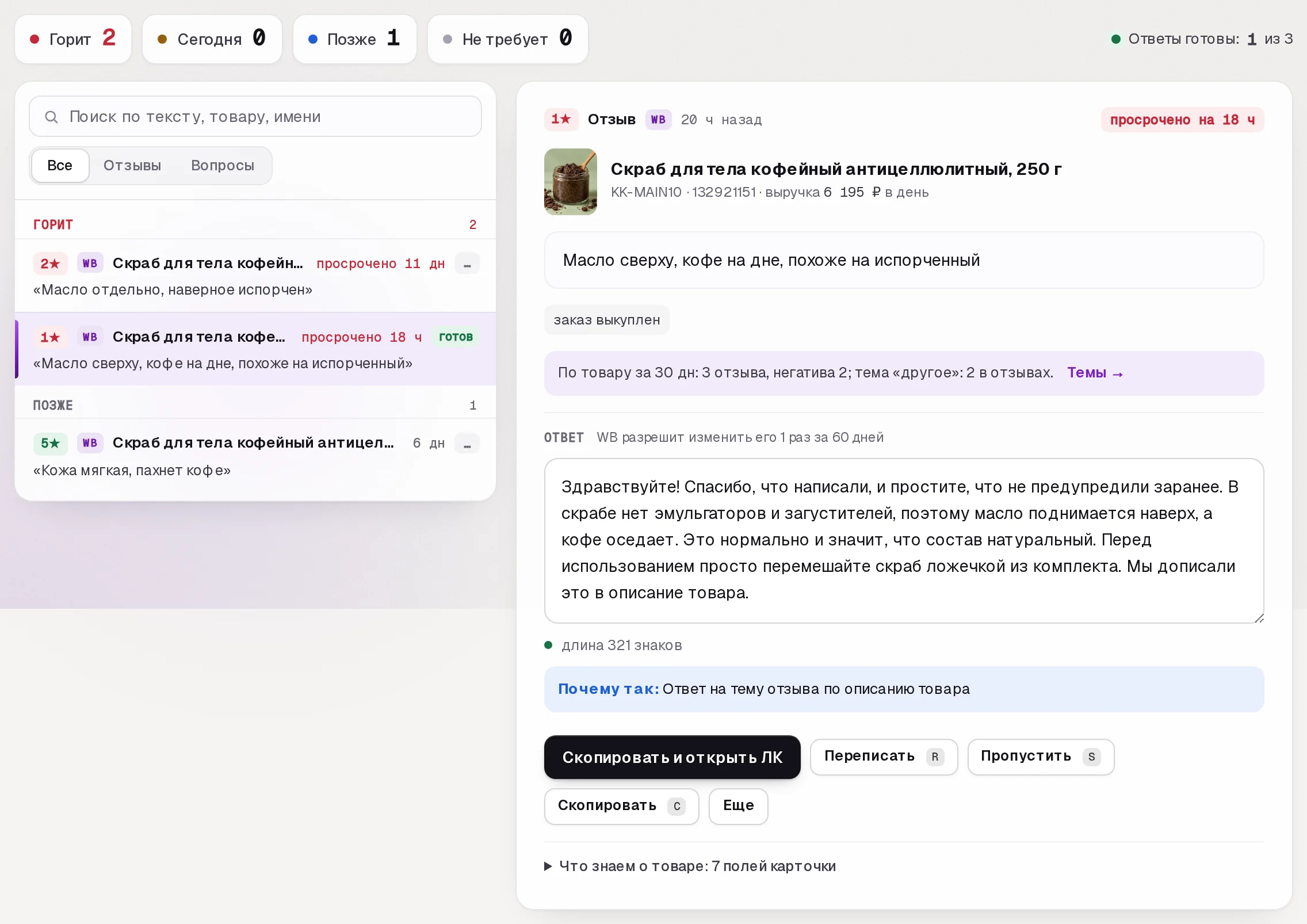Click 'Скопировать и открыть ЛК' button
Image resolution: width=1307 pixels, height=924 pixels.
pos(672,757)
